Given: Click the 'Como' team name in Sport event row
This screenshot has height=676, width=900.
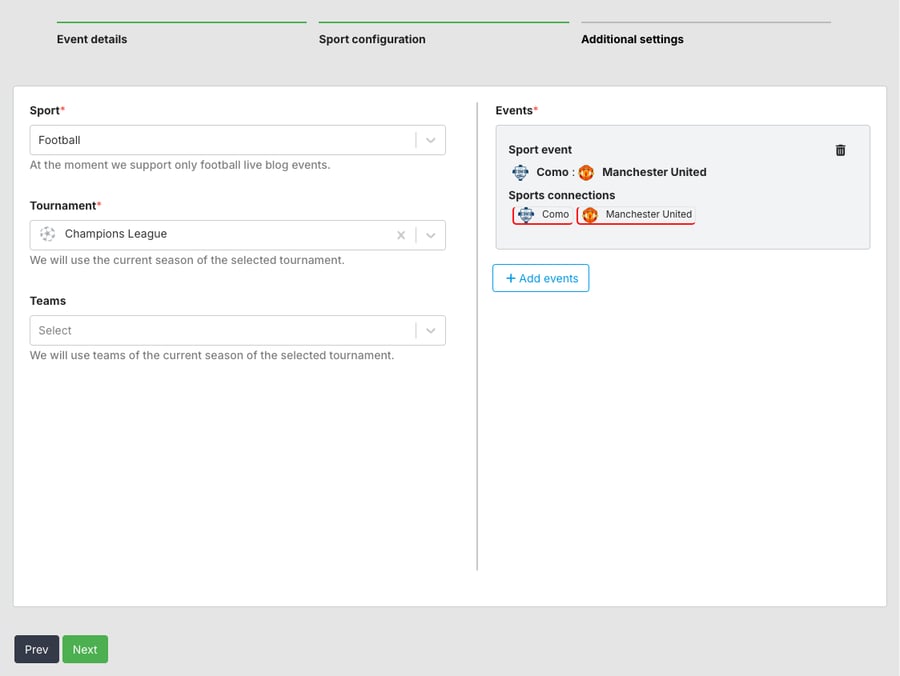Looking at the screenshot, I should pyautogui.click(x=552, y=172).
